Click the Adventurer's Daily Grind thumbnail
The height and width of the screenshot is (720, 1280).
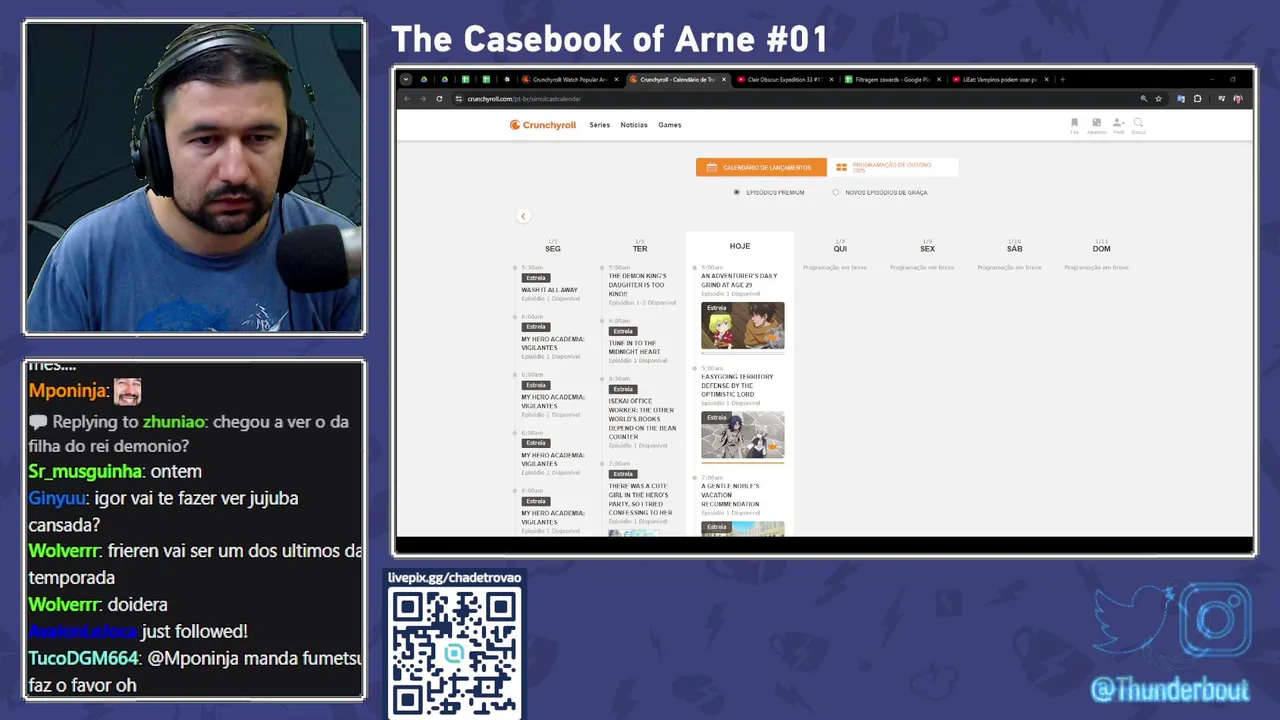click(743, 326)
